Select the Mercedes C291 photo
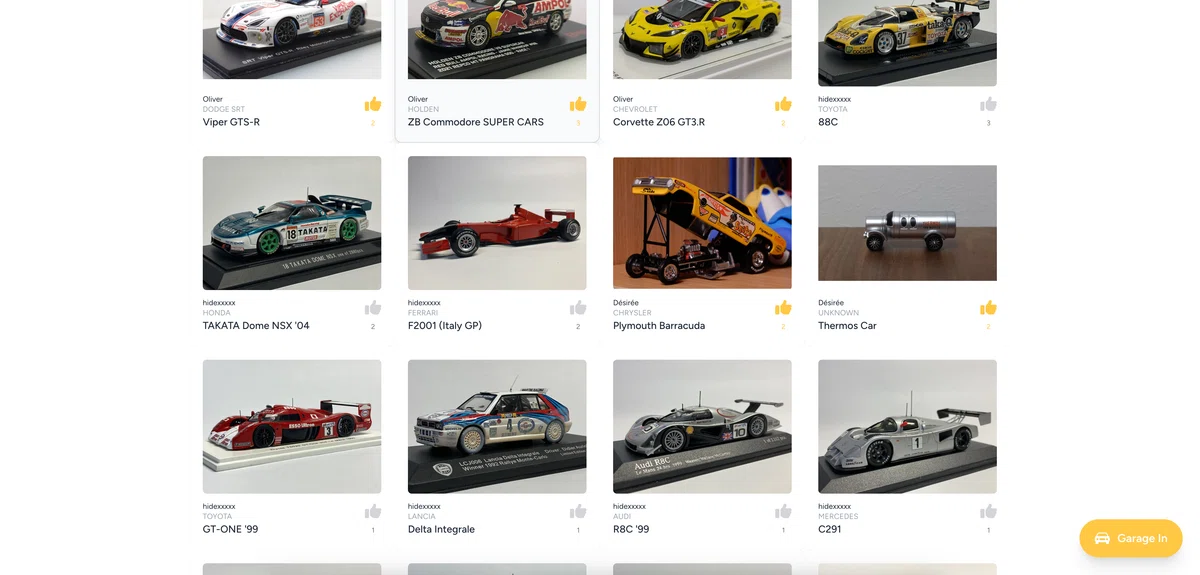Screen dimensions: 1200x575 907,427
